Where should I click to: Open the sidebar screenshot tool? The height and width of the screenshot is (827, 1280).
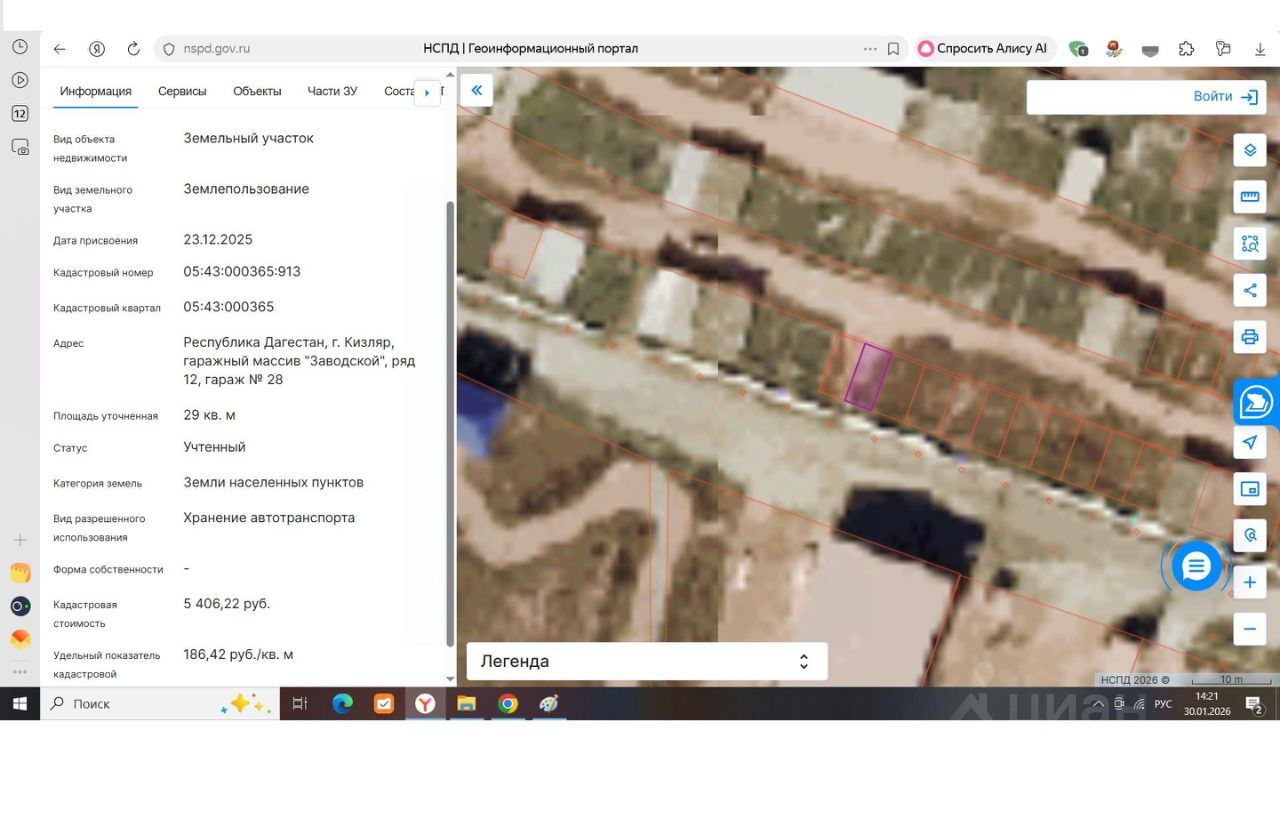(x=20, y=147)
